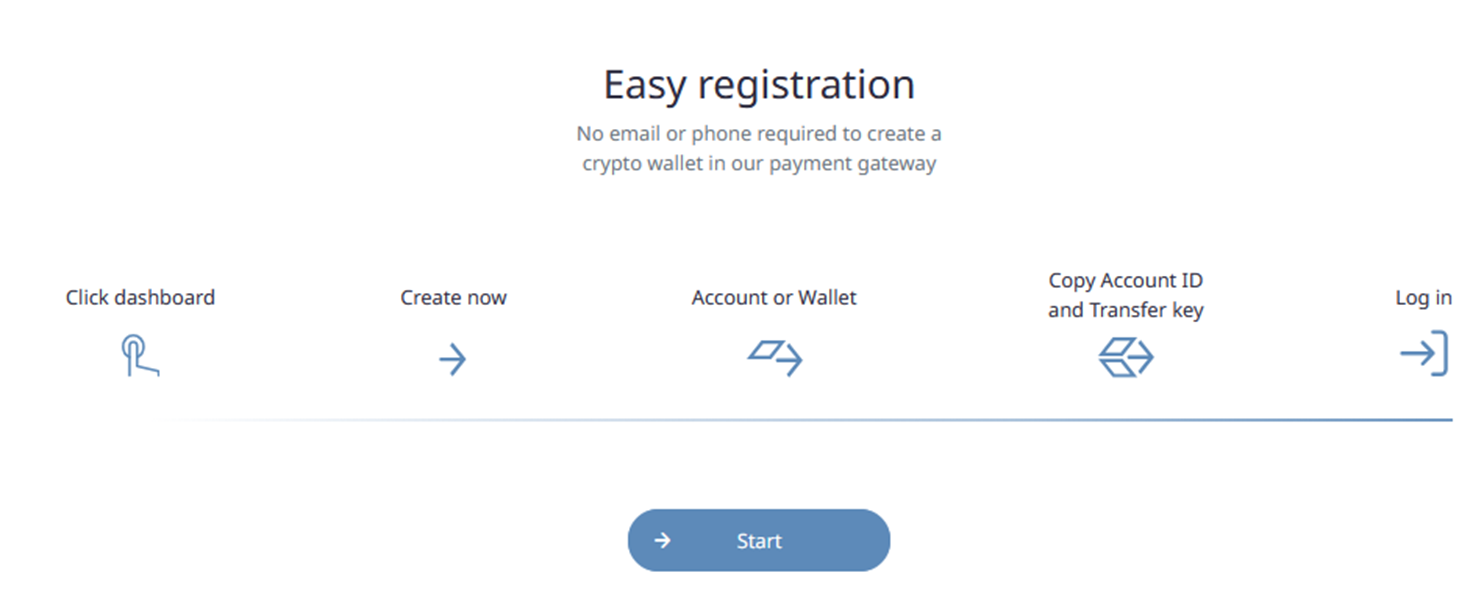The height and width of the screenshot is (609, 1484).
Task: Click the cube arrows icon for Copy Account ID
Action: pos(1125,357)
